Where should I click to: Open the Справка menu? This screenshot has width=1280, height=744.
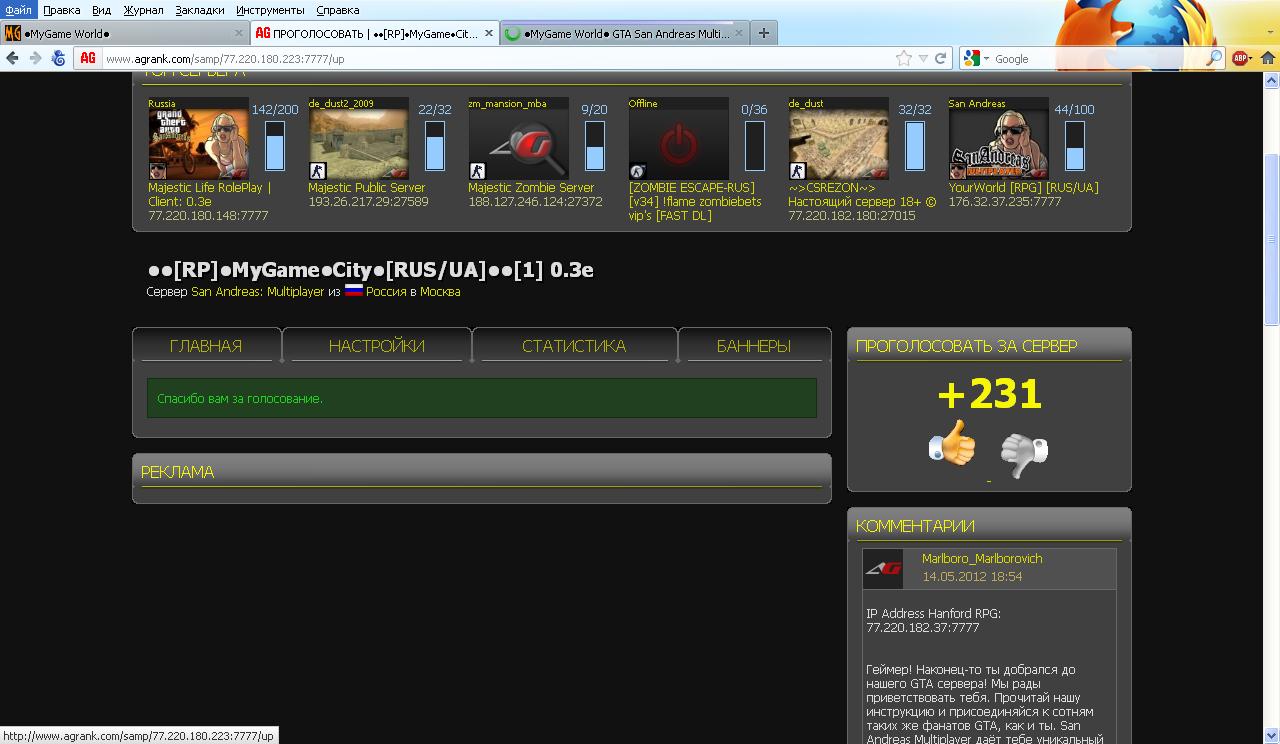point(337,10)
